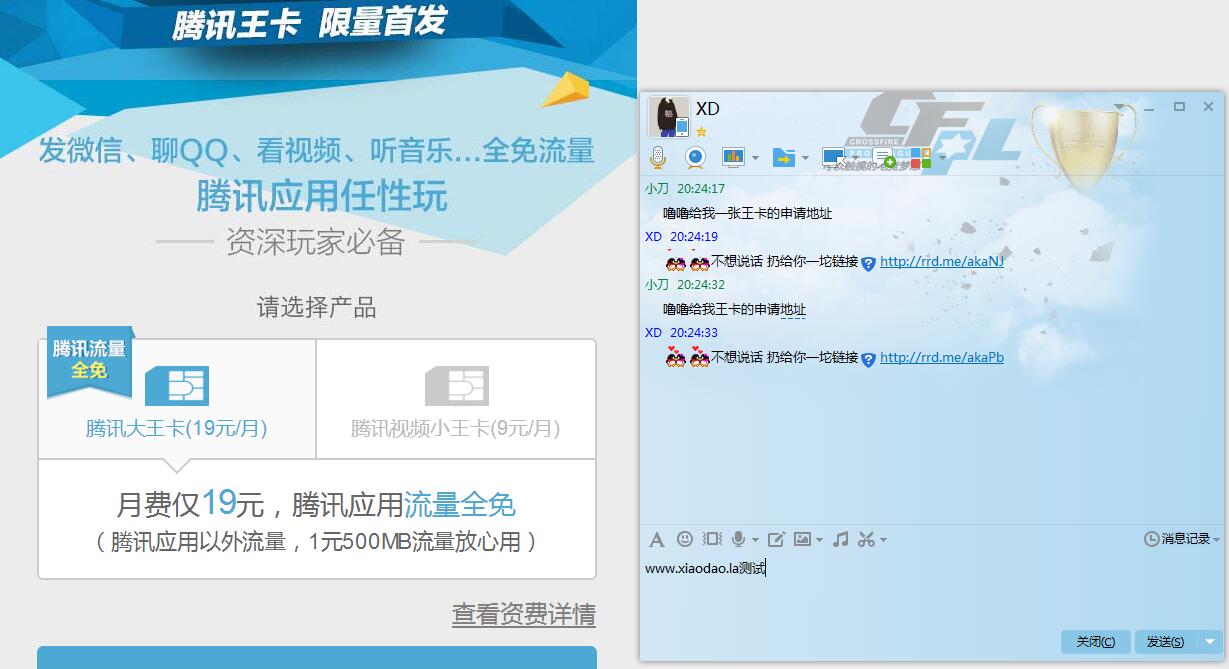Expand the apps grid dropdown arrow
This screenshot has height=669, width=1229.
[x=941, y=158]
